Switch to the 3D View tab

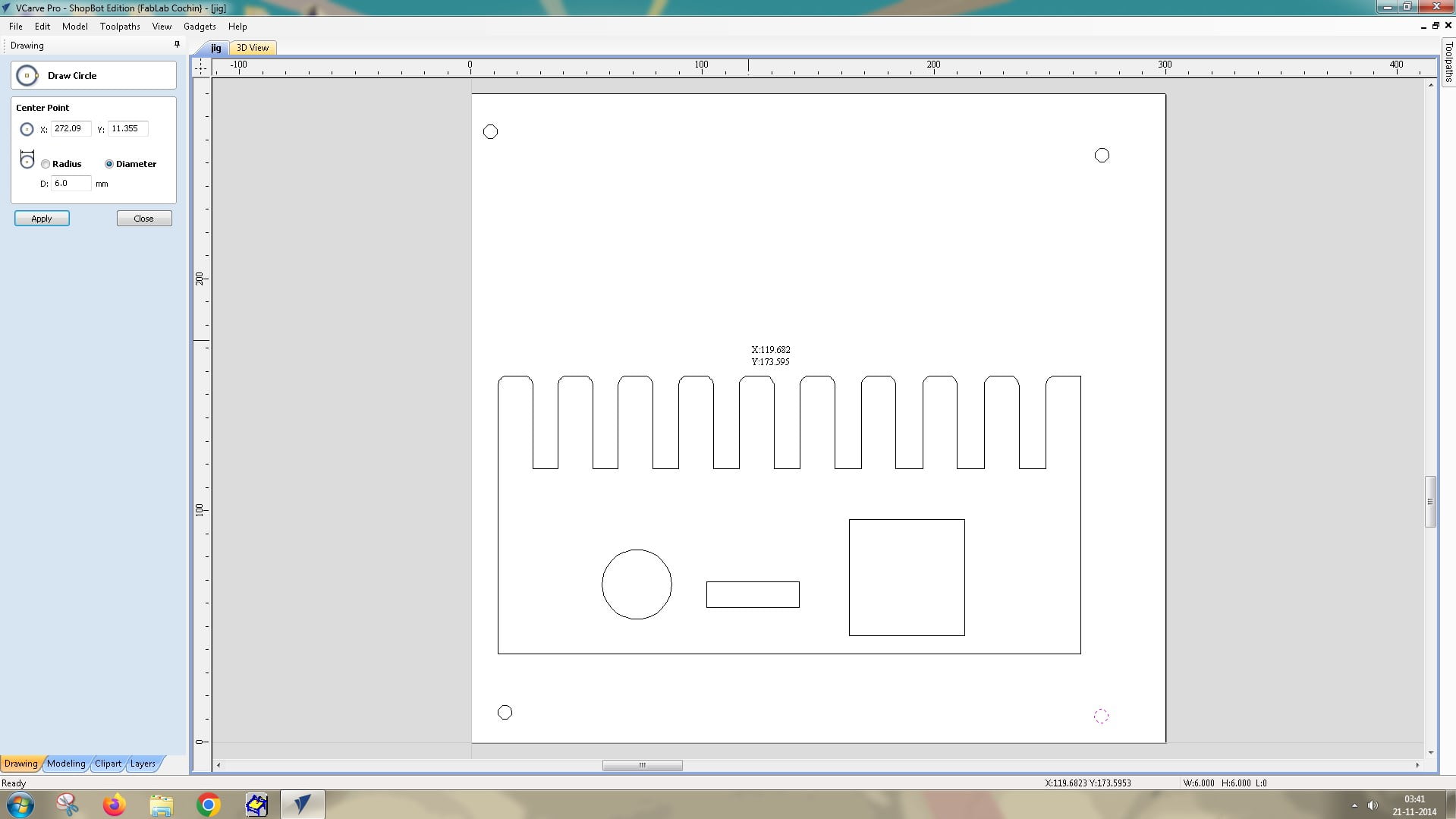click(253, 48)
